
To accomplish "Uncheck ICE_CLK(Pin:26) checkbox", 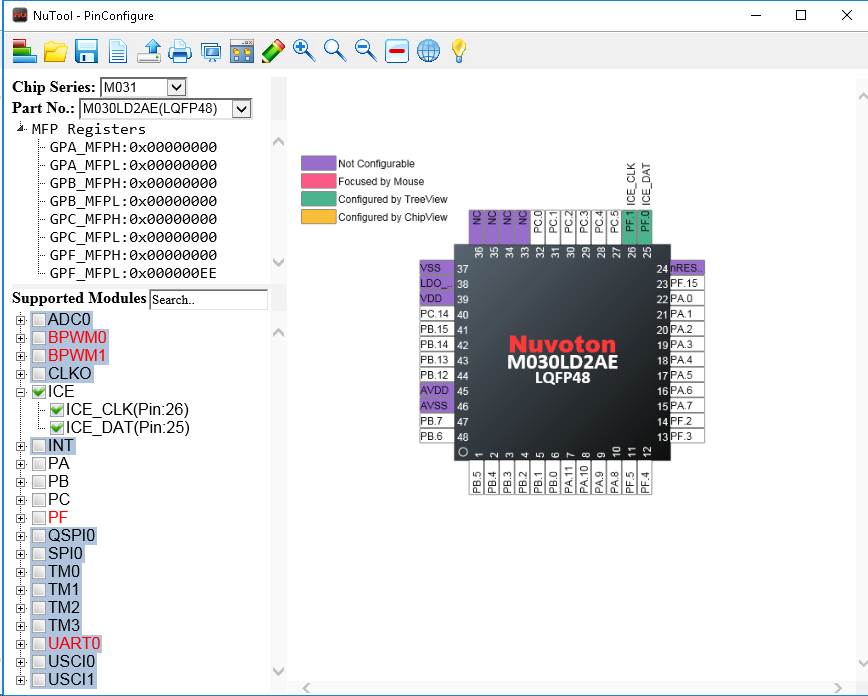I will (x=56, y=410).
